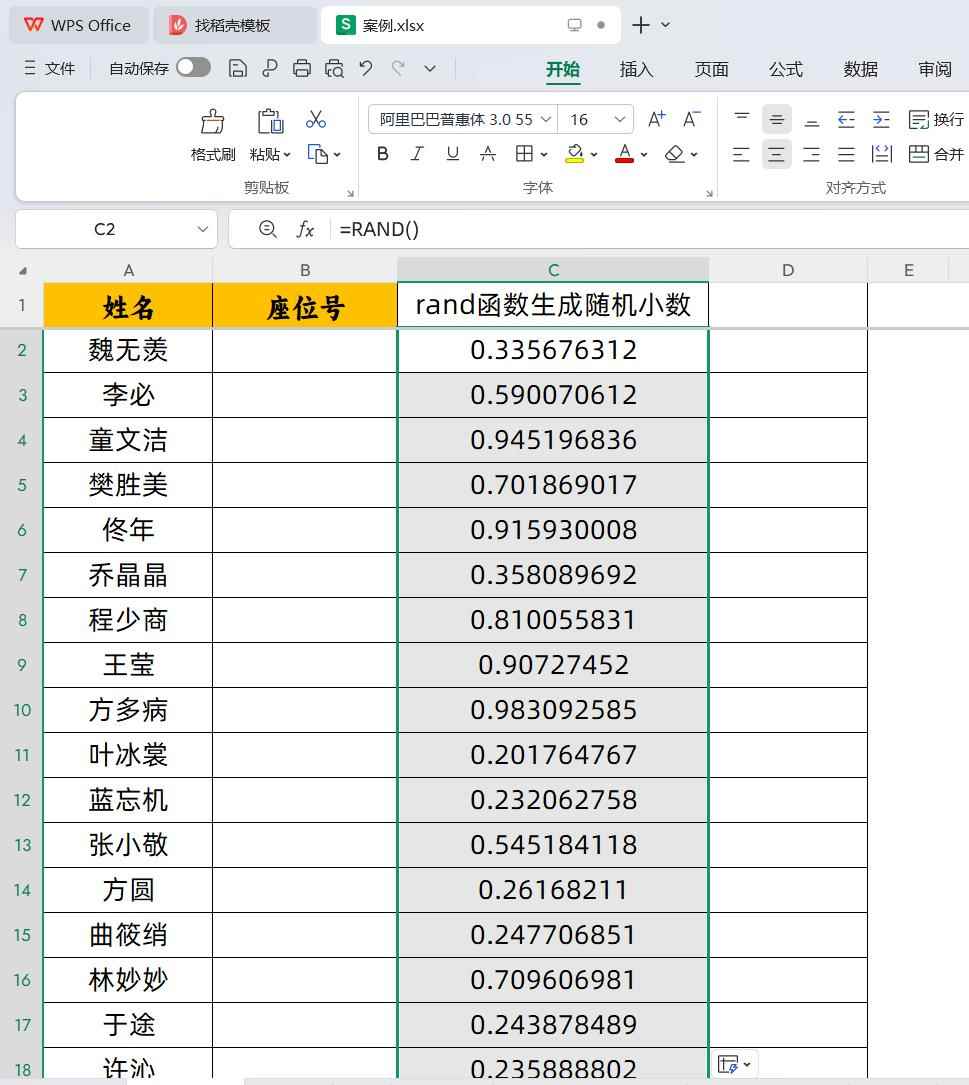The height and width of the screenshot is (1085, 969).
Task: Click the borders grid icon
Action: [524, 154]
